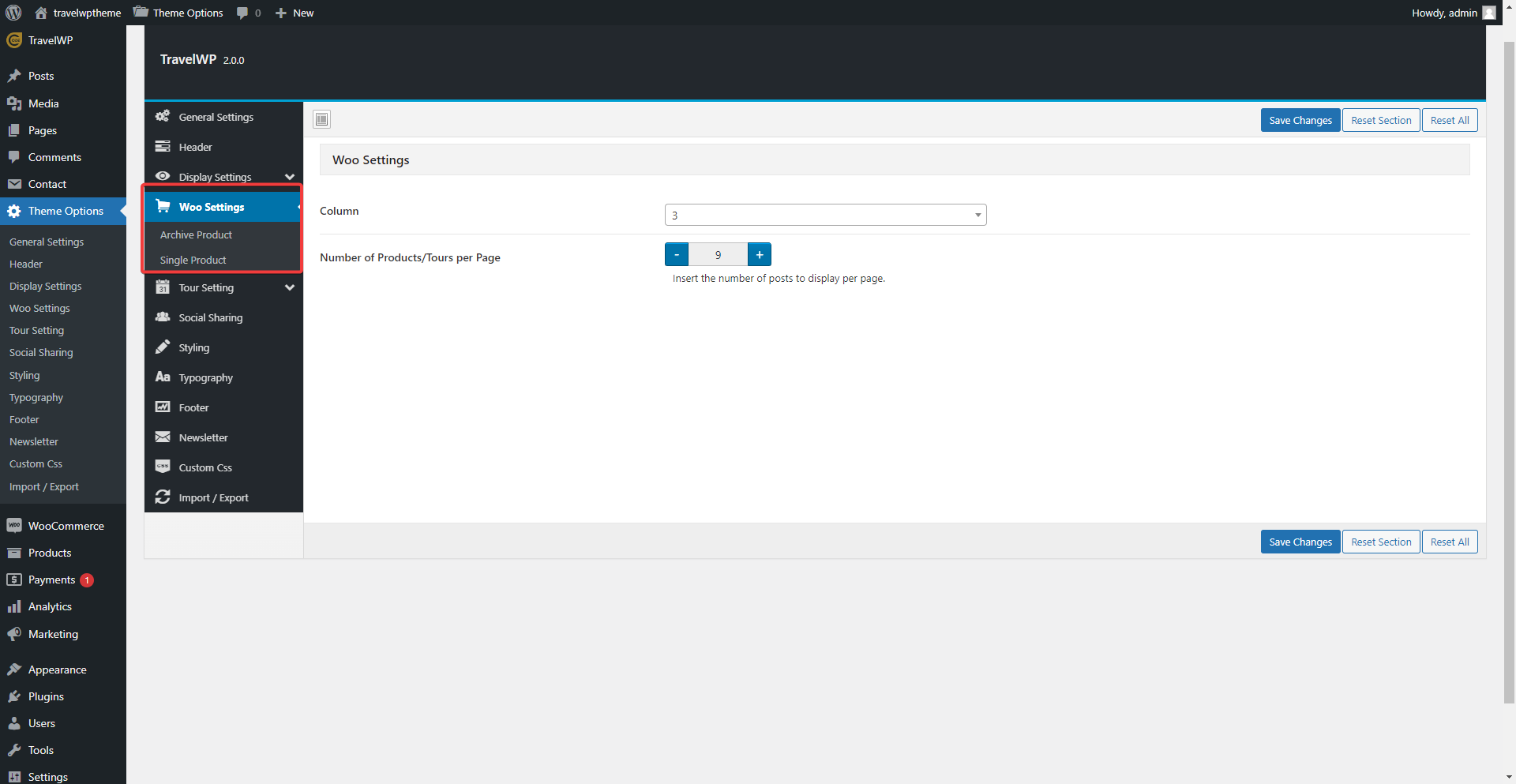Open Archive Product subsection
Screen dimensions: 1516x784
coord(196,234)
